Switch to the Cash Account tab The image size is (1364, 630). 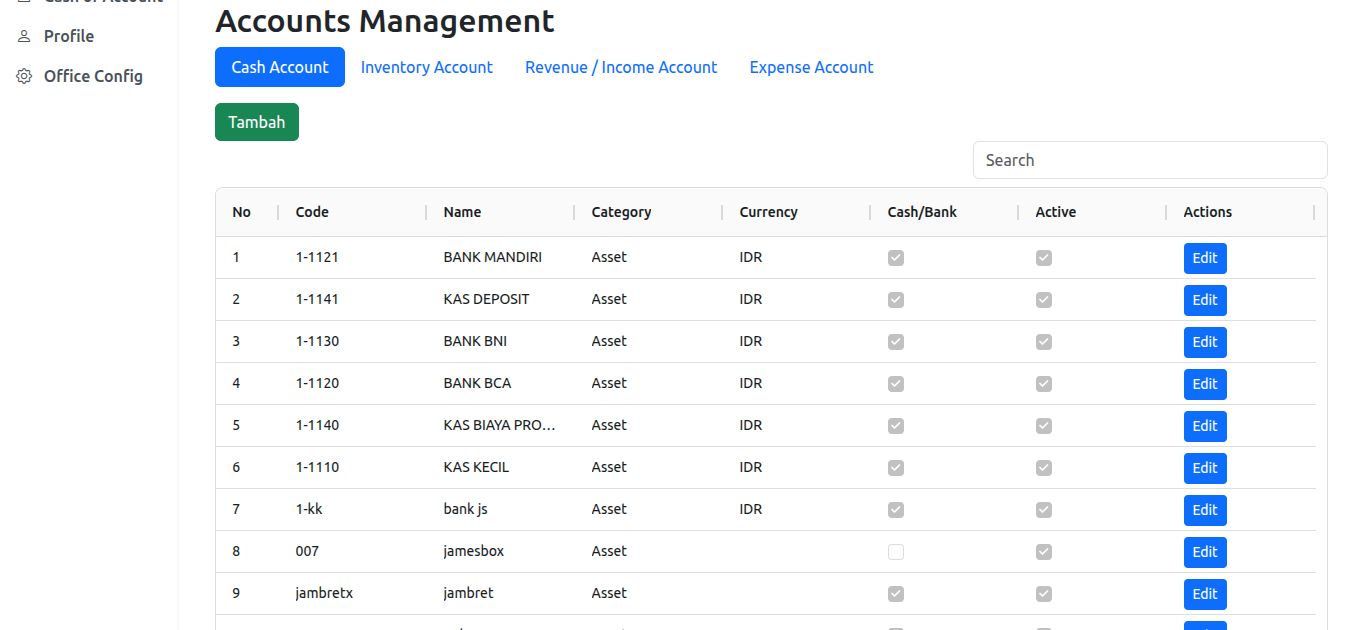280,67
